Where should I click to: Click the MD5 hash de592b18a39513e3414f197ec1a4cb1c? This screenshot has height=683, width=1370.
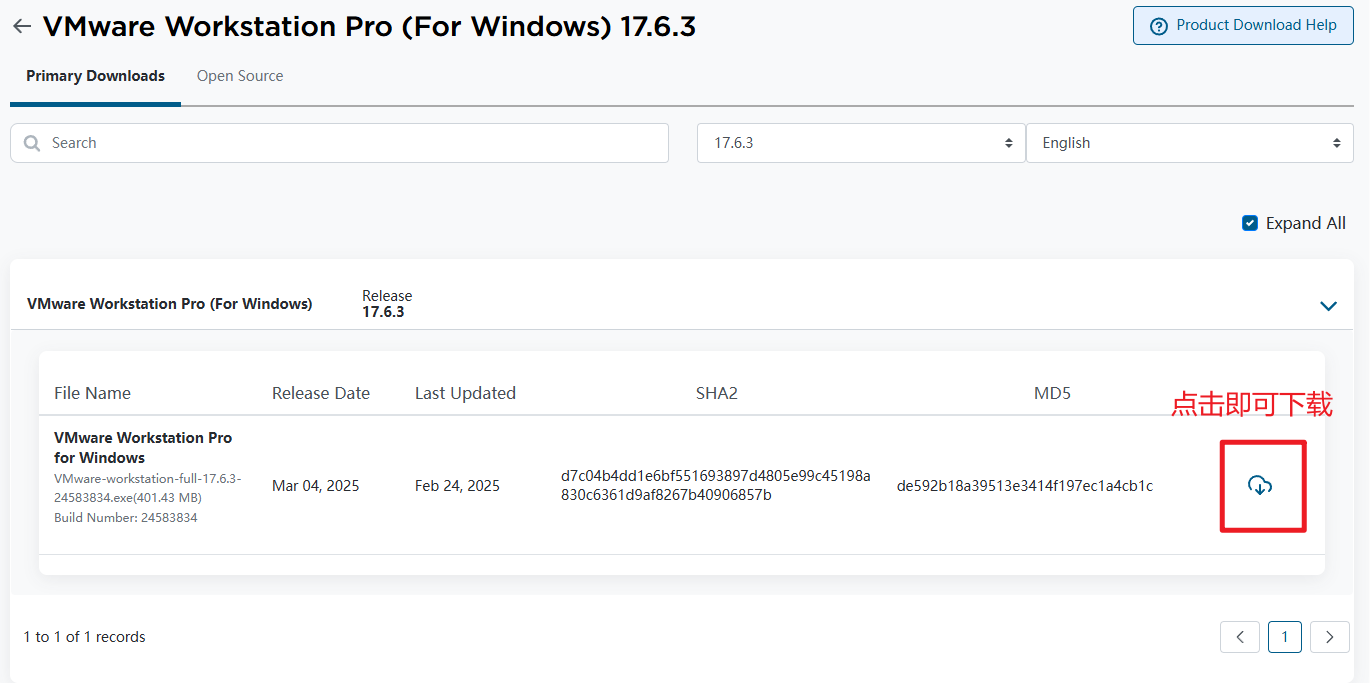pyautogui.click(x=1025, y=486)
